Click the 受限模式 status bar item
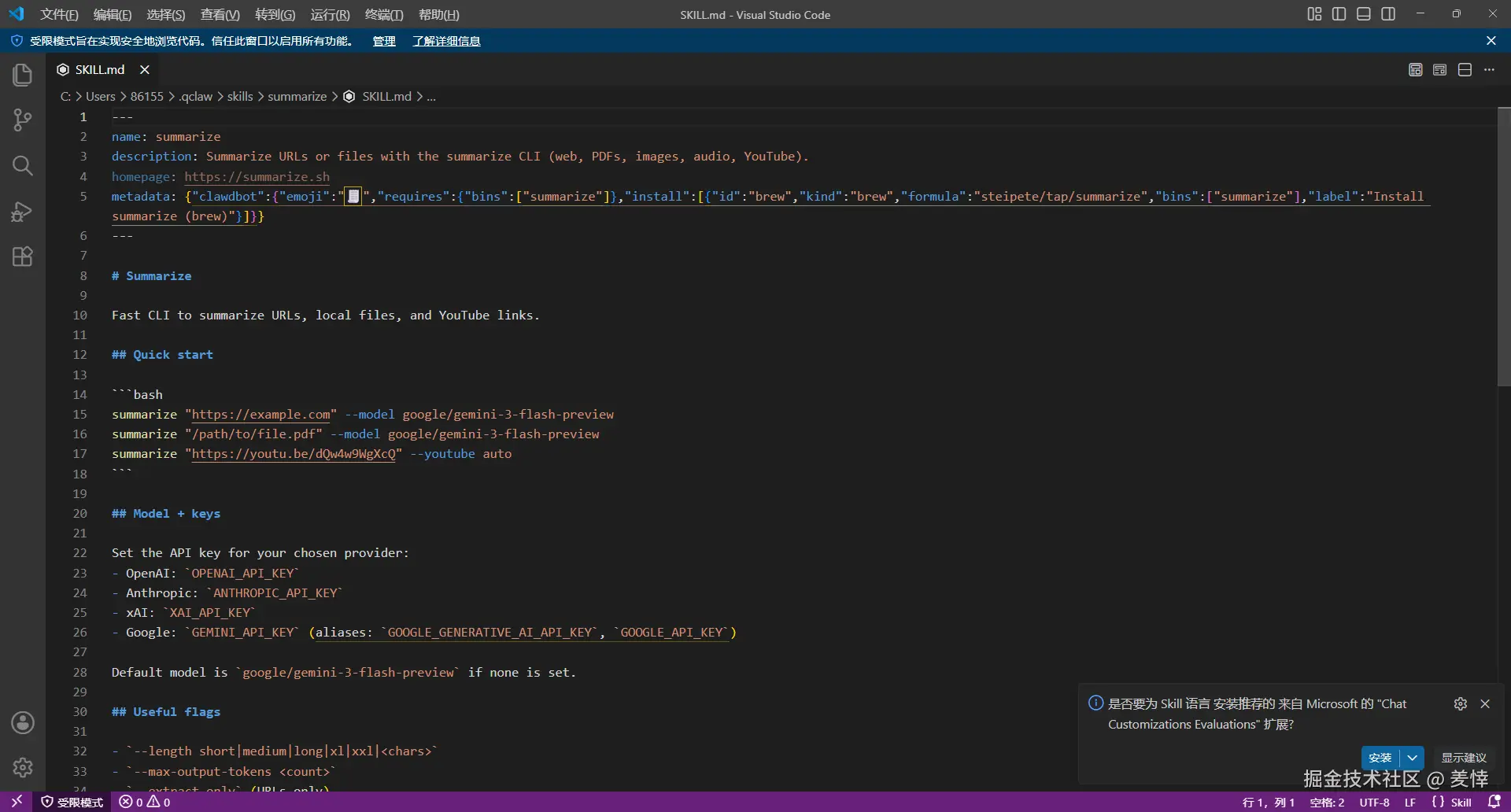Screen dimensions: 1511x812 72,802
